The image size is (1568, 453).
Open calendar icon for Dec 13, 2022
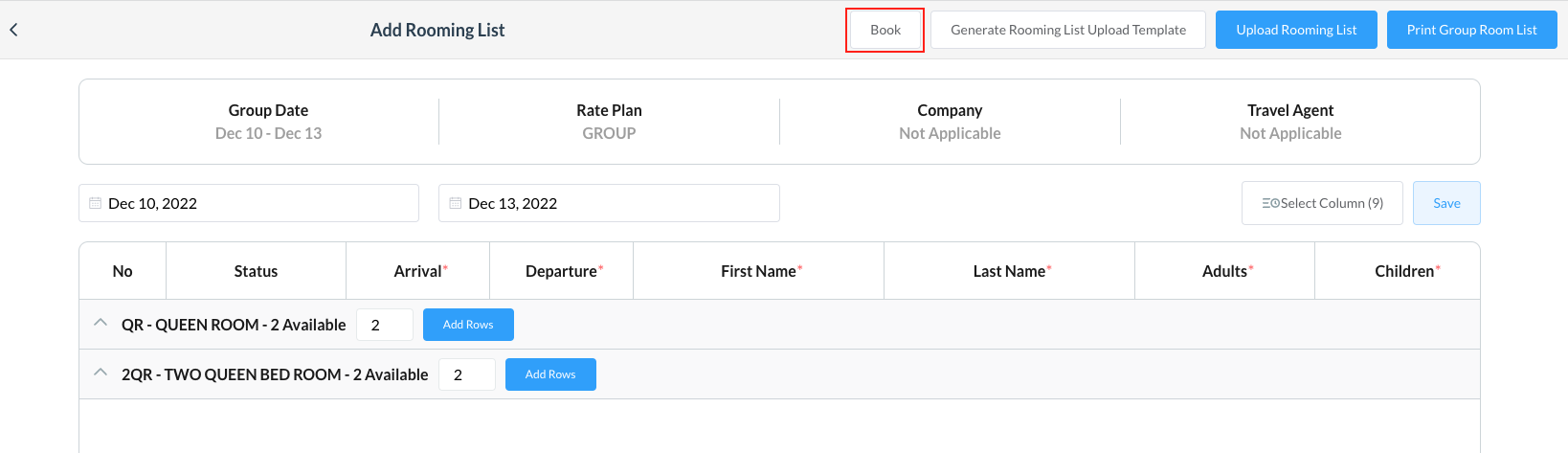456,203
